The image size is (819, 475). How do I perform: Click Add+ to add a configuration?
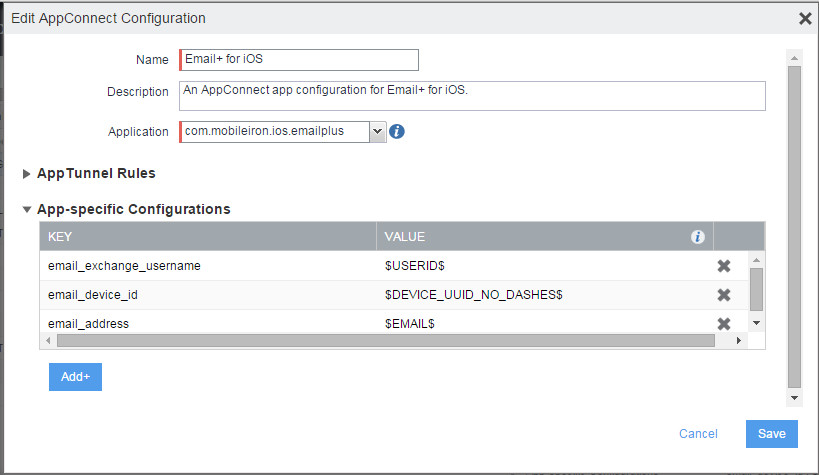point(75,377)
